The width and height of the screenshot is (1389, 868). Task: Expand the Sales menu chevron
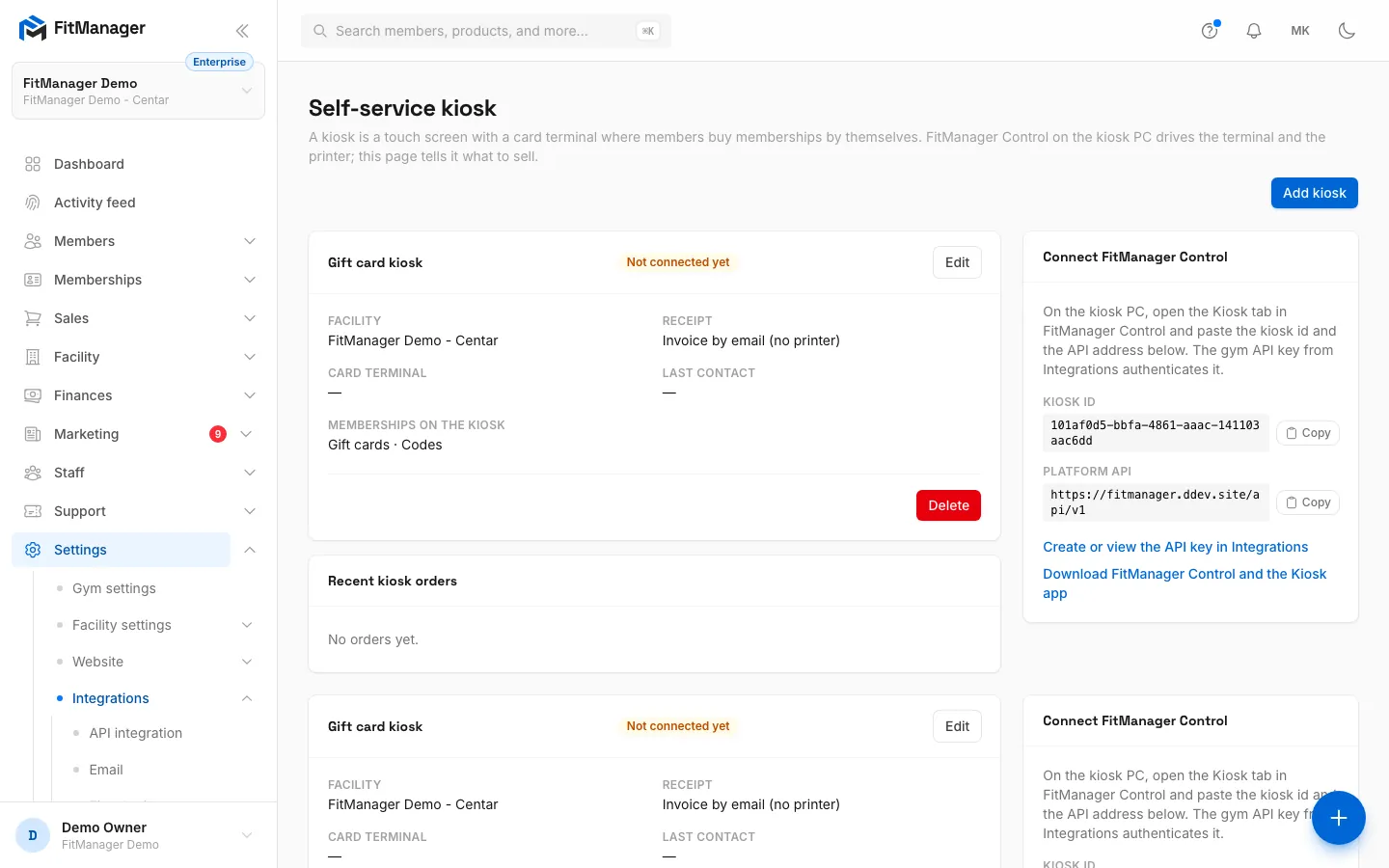[250, 318]
